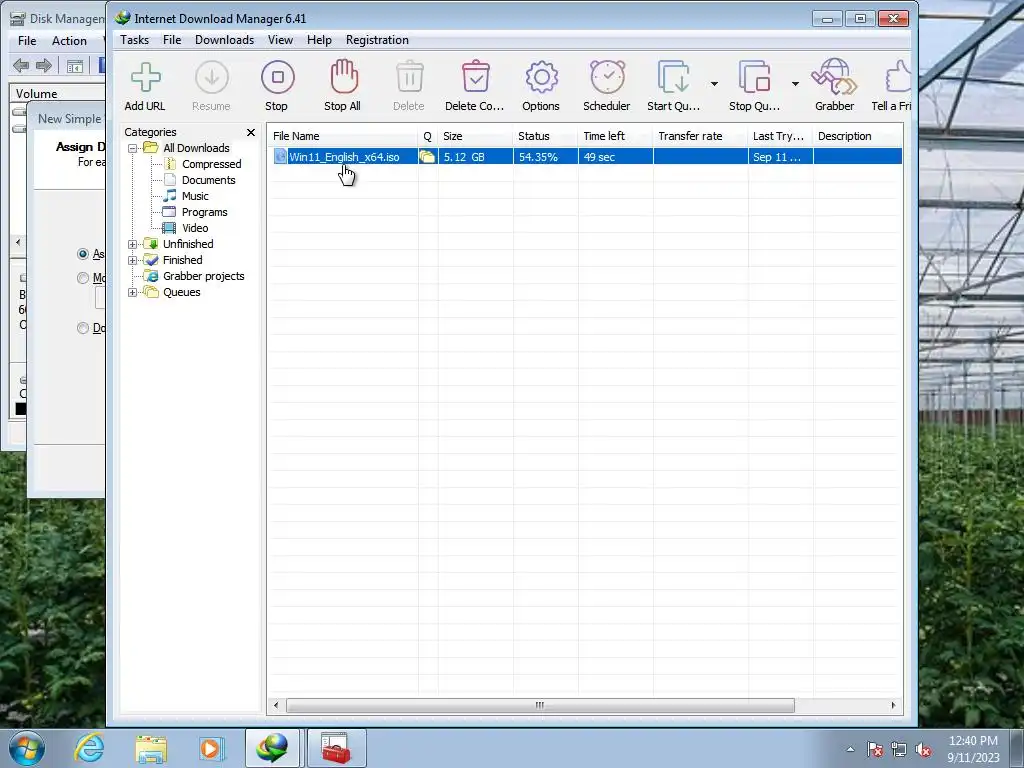Viewport: 1024px width, 768px height.
Task: Open the Action menu in Disk Management
Action: [x=69, y=40]
